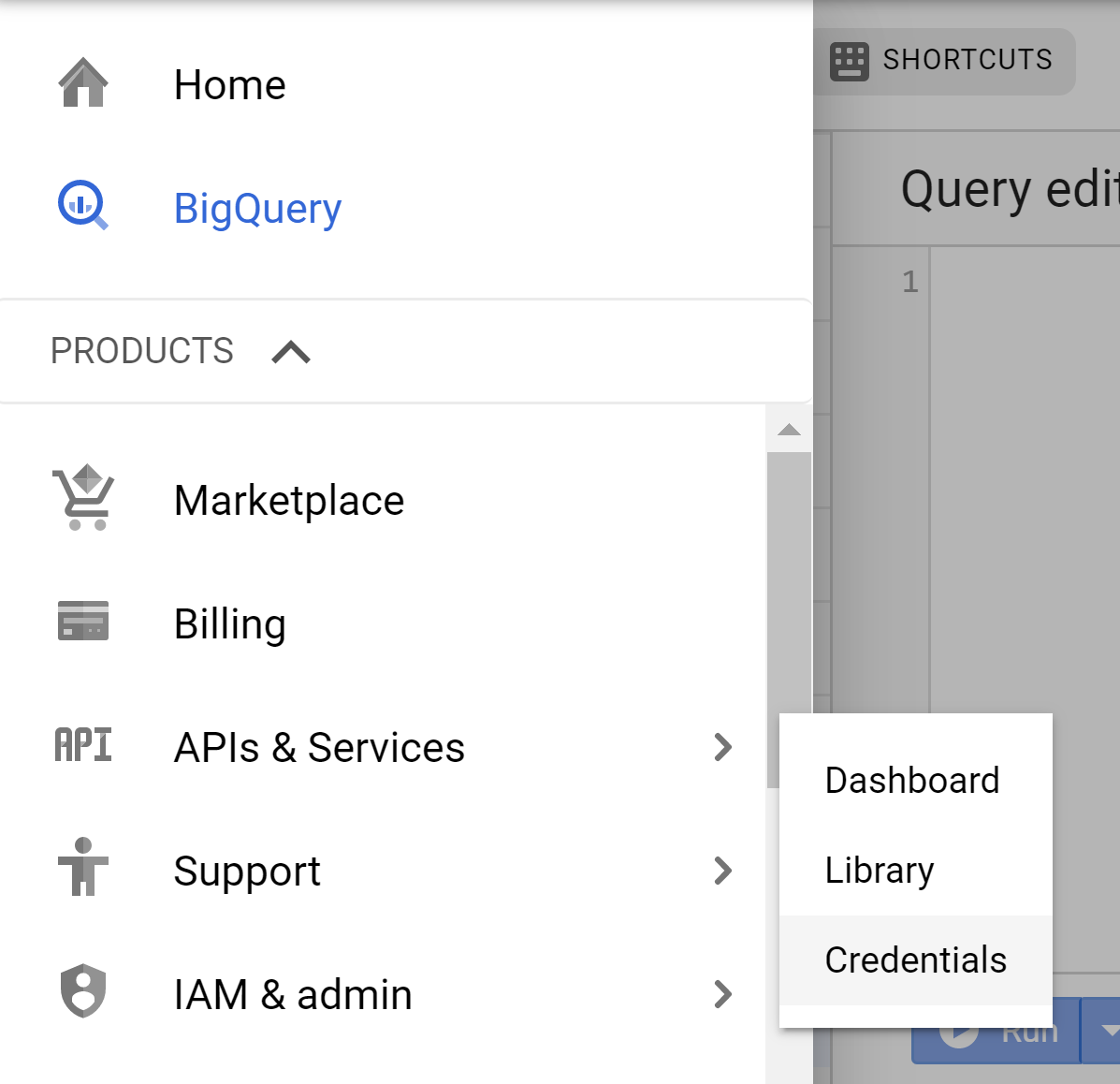This screenshot has width=1120, height=1084.
Task: Click the scrollbar up arrow in products list
Action: click(x=789, y=430)
